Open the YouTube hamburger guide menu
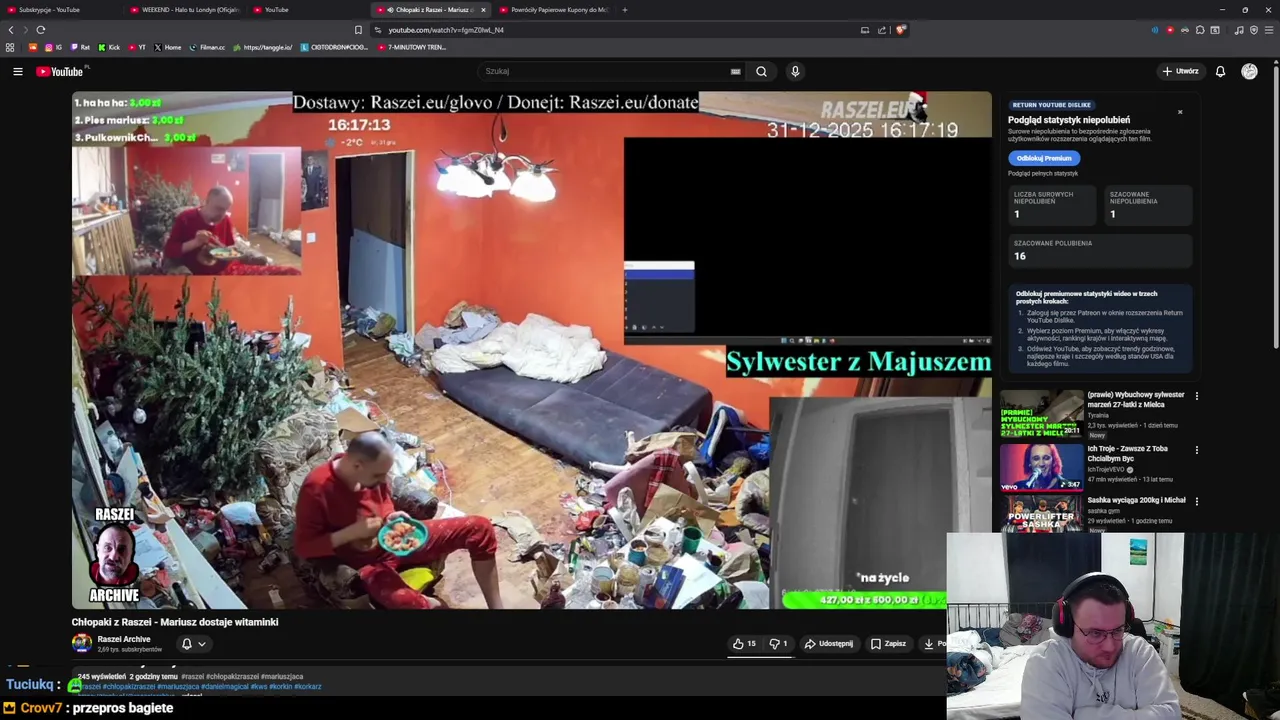Screen dimensions: 1280x720 (17, 71)
